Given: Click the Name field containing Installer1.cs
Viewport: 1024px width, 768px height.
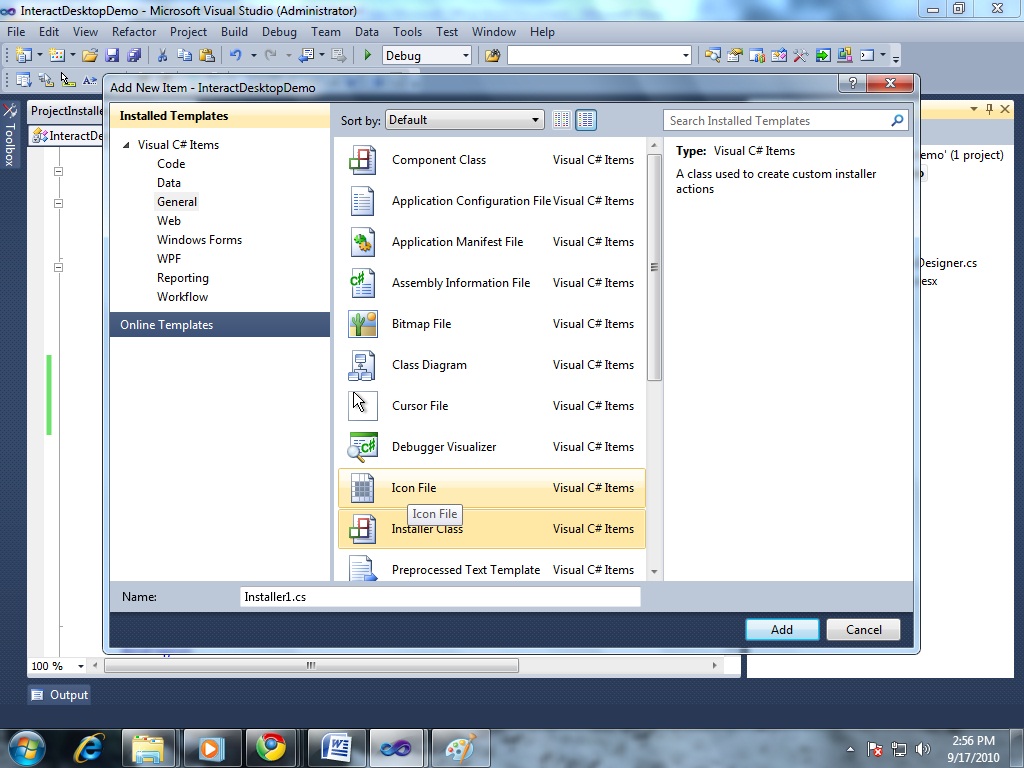Looking at the screenshot, I should coord(440,597).
